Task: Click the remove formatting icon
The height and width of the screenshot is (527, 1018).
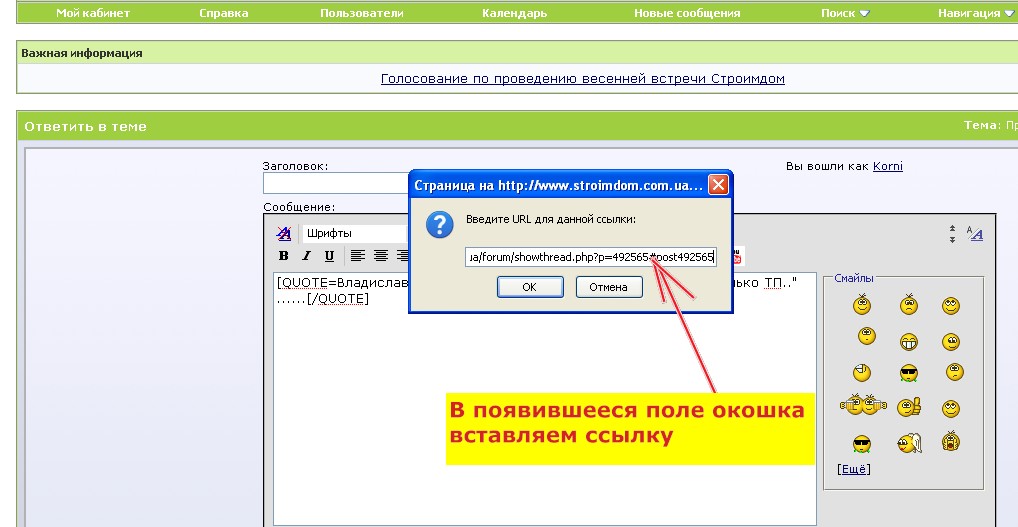Action: tap(284, 233)
